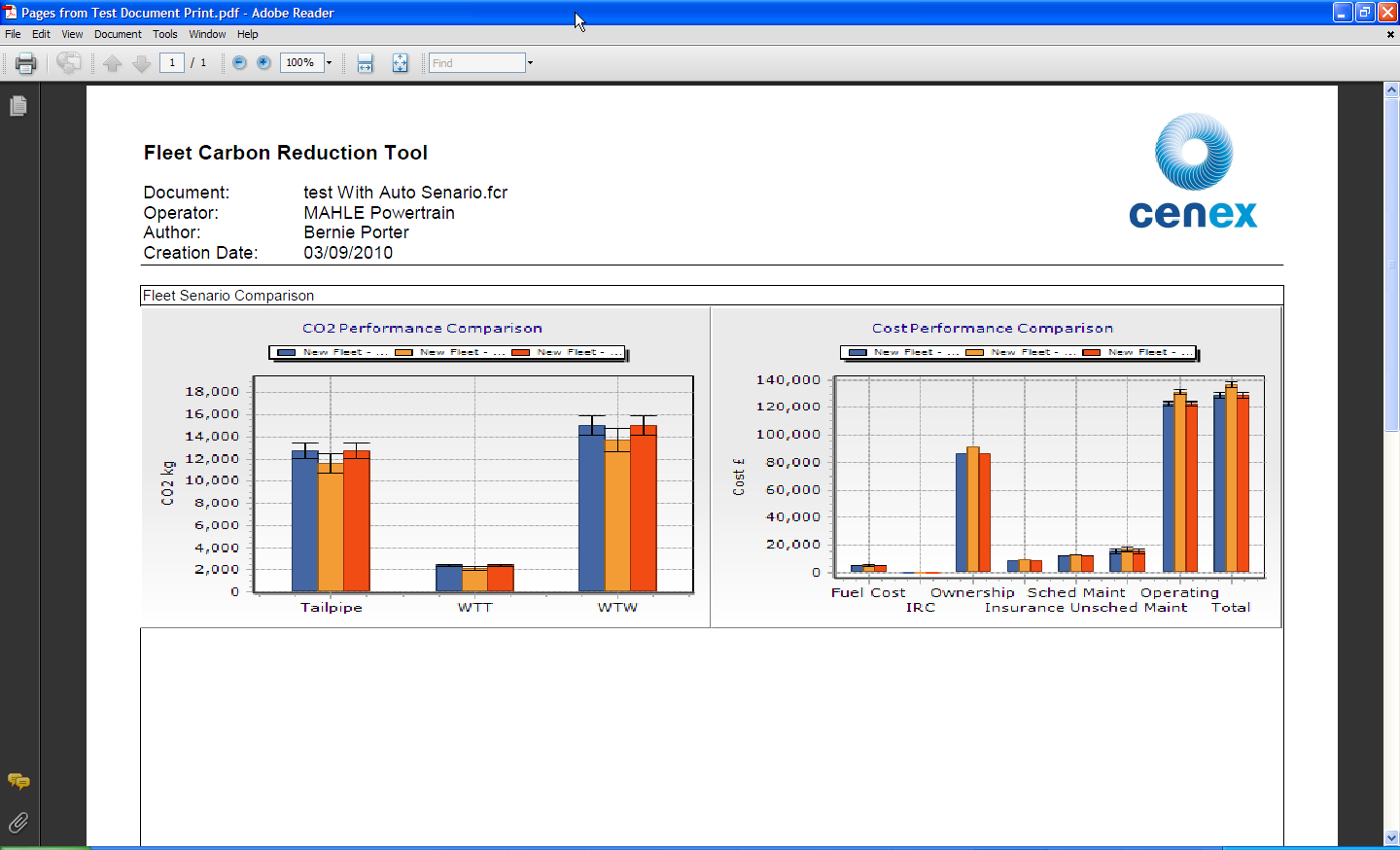The image size is (1400, 850).
Task: Click 'CO2 Performance Comparison' chart title
Action: (x=422, y=329)
